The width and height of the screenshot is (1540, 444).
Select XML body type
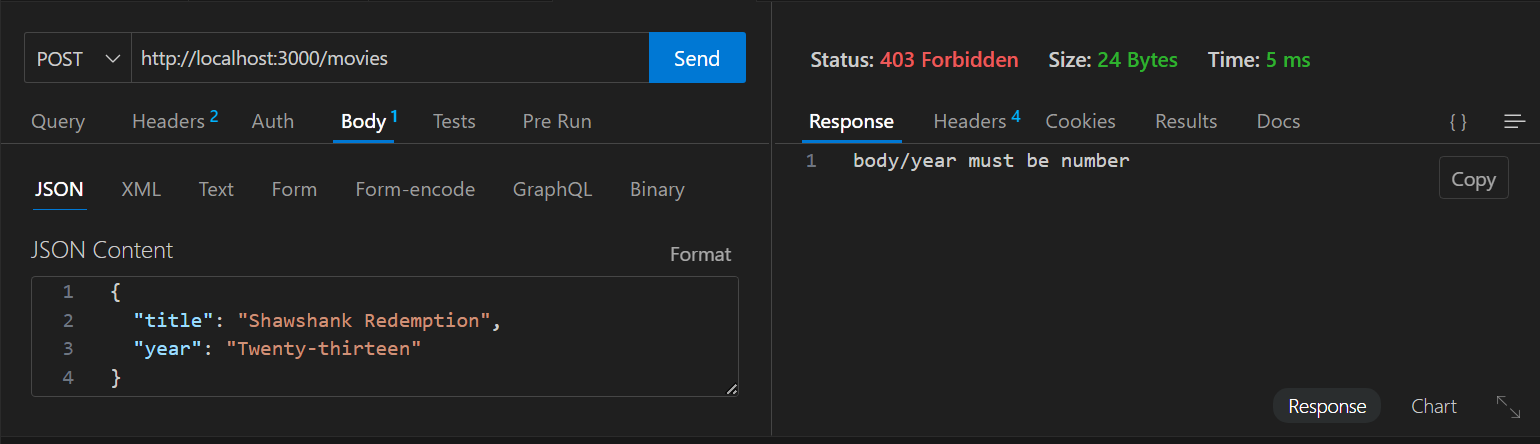pyautogui.click(x=141, y=189)
